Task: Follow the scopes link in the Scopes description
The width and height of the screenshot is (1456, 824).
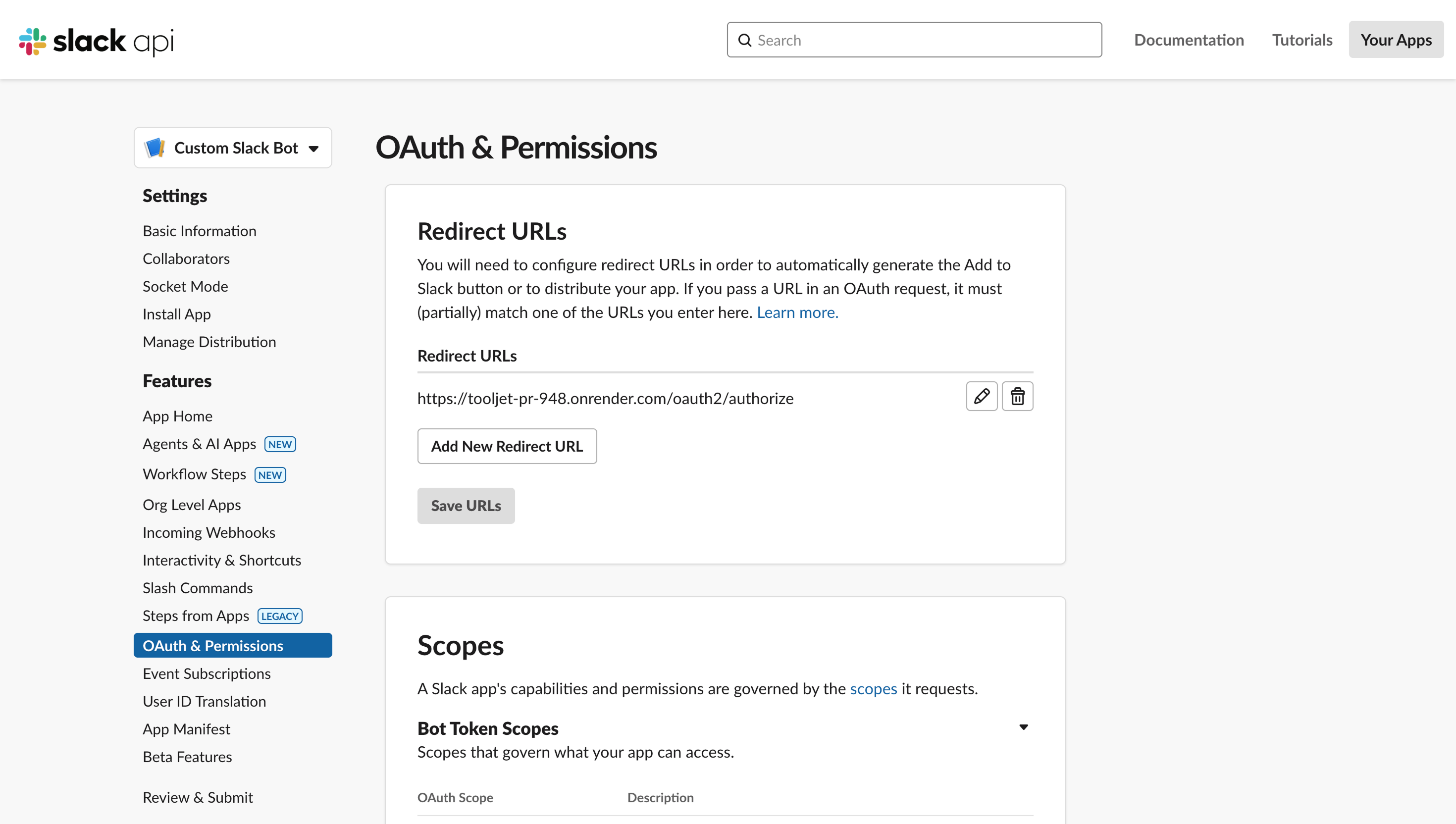Action: [873, 689]
